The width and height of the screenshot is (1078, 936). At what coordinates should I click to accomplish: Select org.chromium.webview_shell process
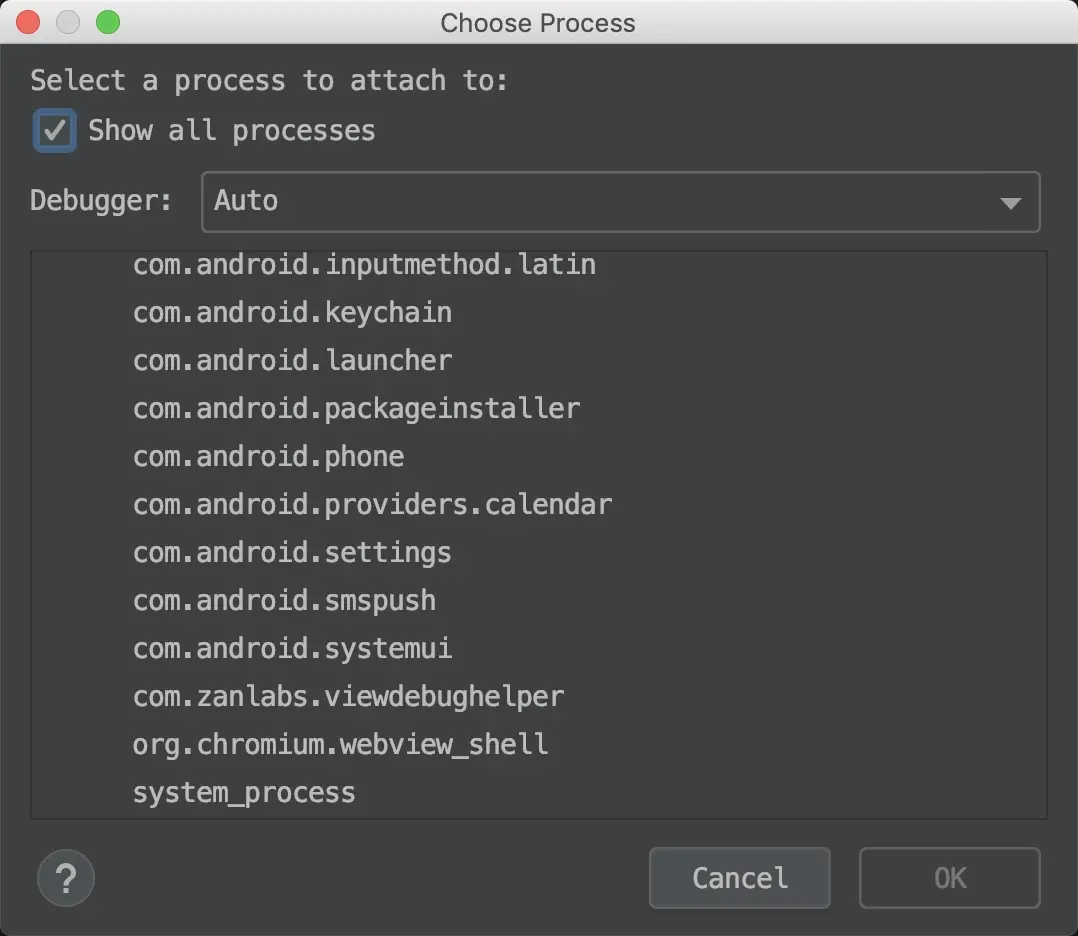(340, 745)
